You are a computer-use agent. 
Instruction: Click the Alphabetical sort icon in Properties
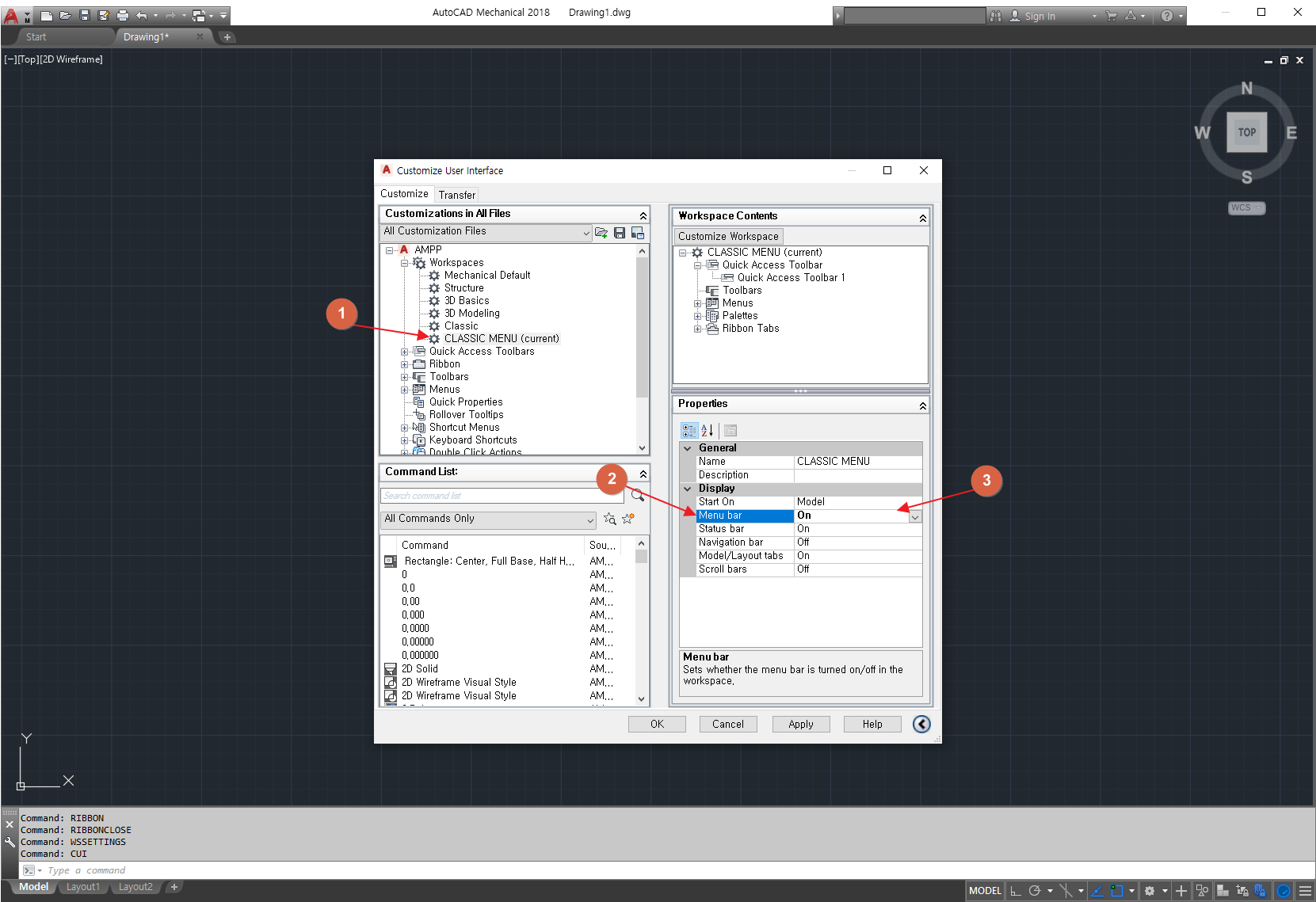pos(708,430)
